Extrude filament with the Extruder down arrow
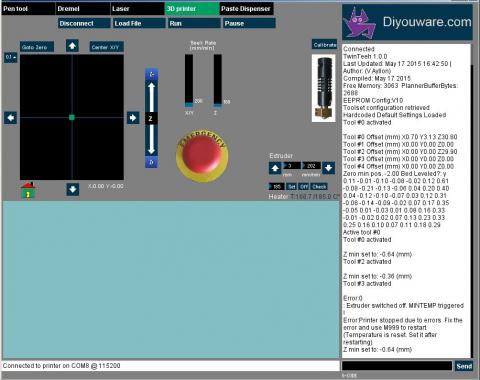Screen dimensions: 480x380 tap(328, 168)
